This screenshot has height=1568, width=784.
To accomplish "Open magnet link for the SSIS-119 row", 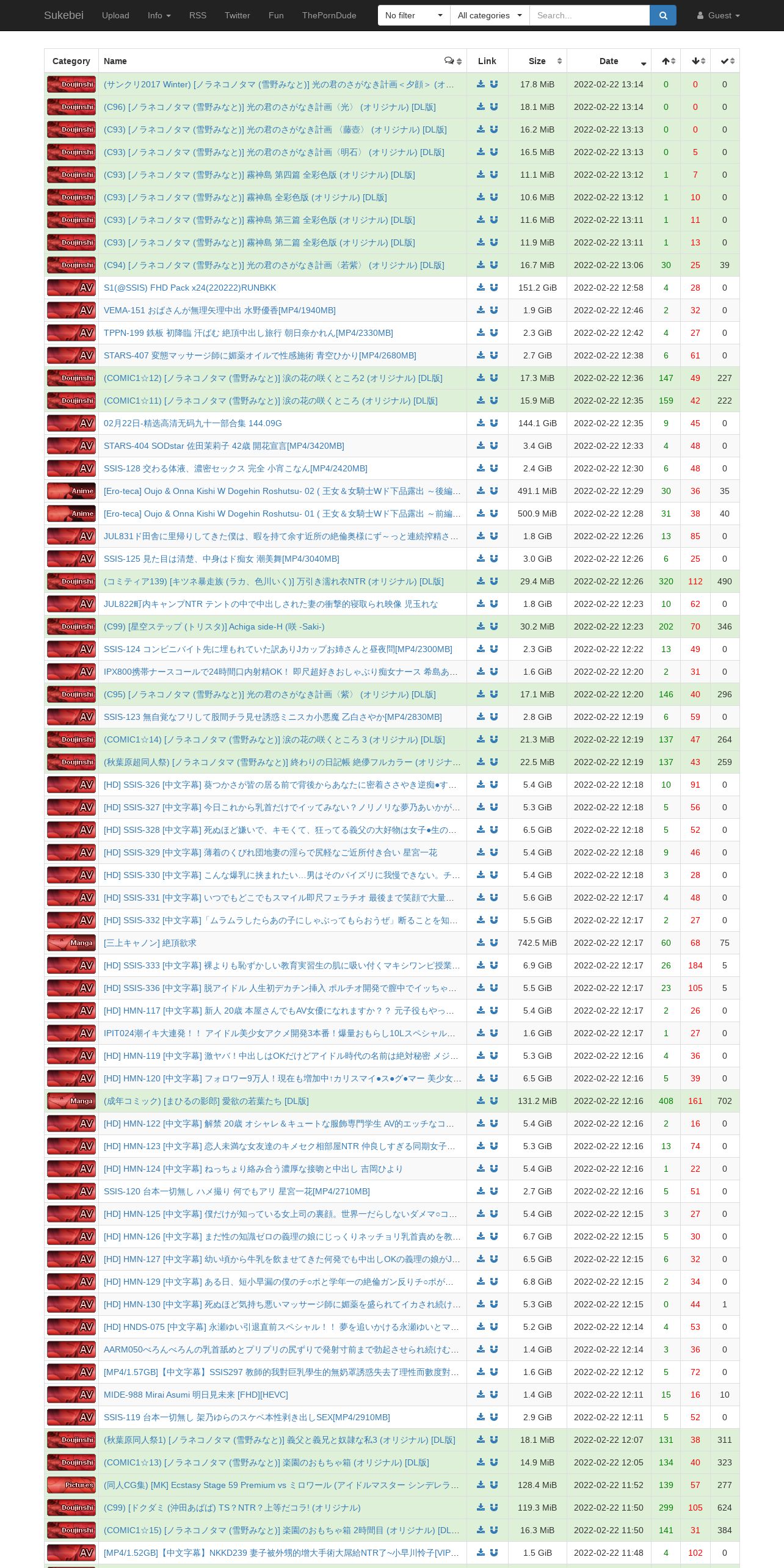I will 494,1417.
